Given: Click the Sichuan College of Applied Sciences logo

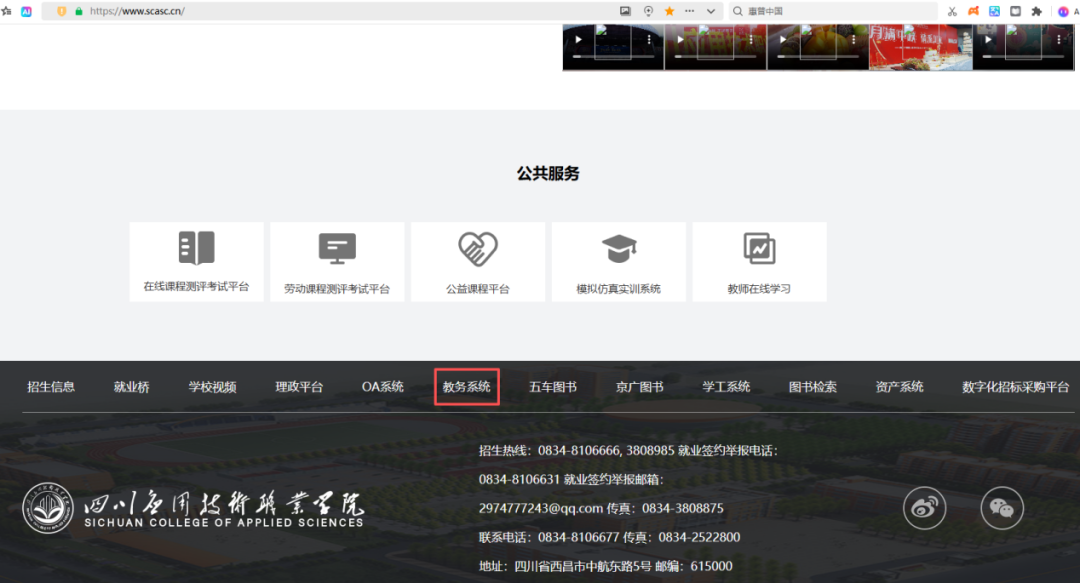Looking at the screenshot, I should [x=193, y=509].
